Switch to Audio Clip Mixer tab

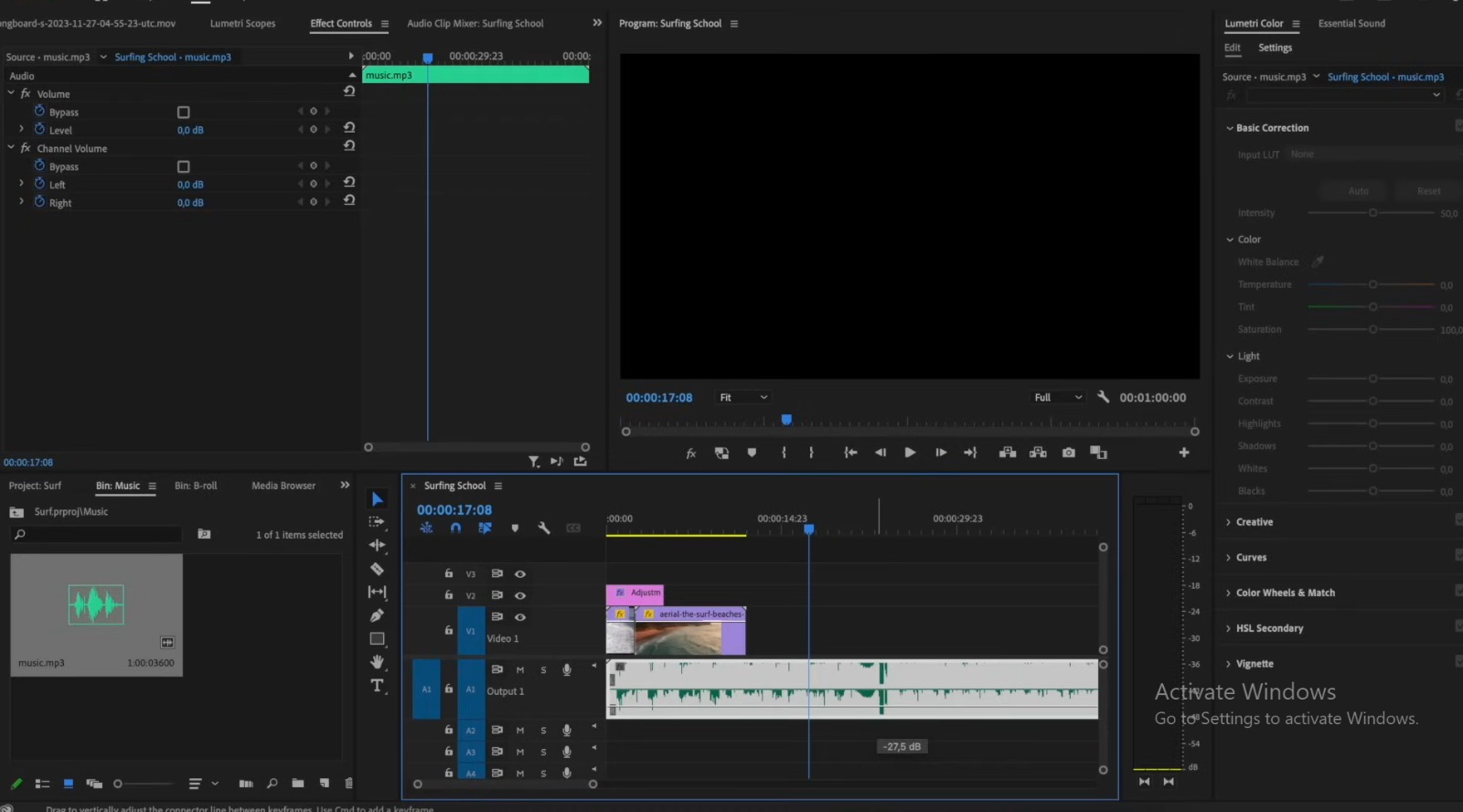point(475,24)
